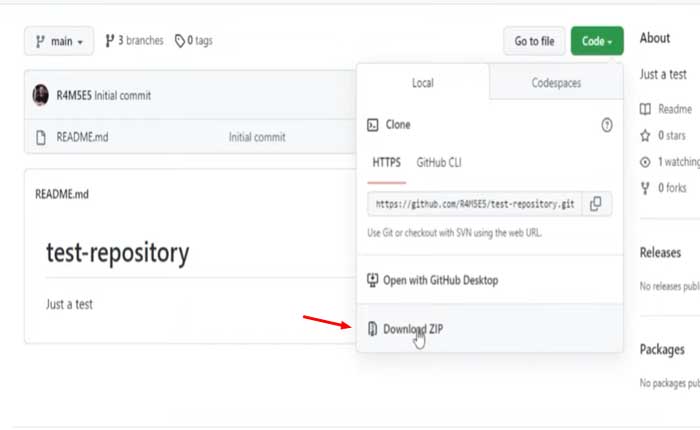Click the Go to file button
The width and height of the screenshot is (700, 430).
[534, 41]
